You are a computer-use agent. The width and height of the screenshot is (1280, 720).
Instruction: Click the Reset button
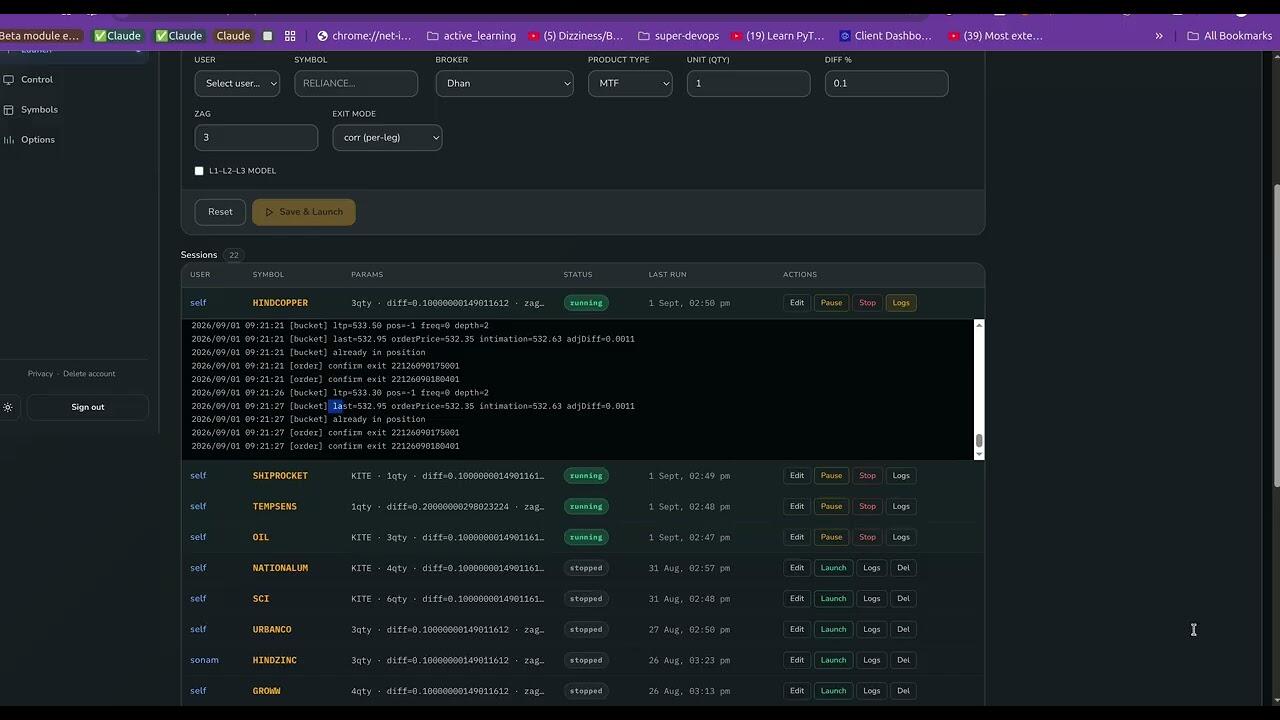pos(220,212)
